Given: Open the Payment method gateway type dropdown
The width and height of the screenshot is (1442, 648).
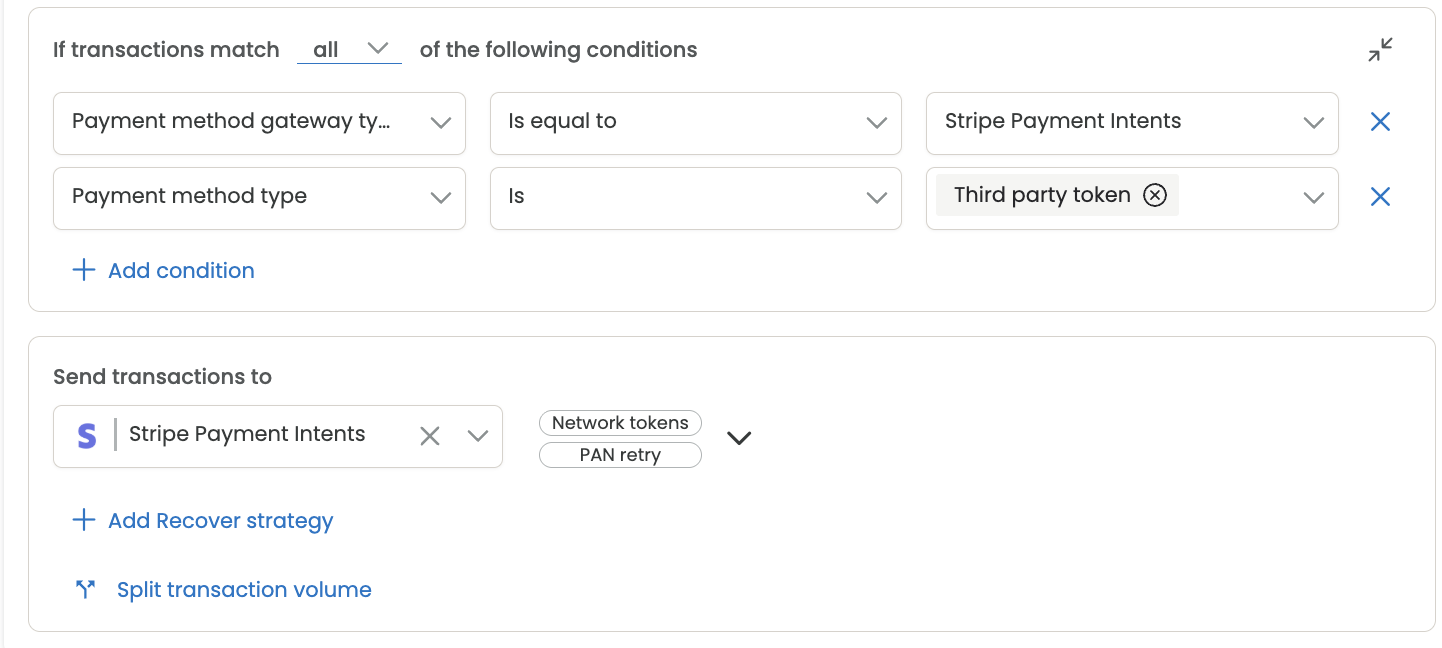Looking at the screenshot, I should coord(259,123).
